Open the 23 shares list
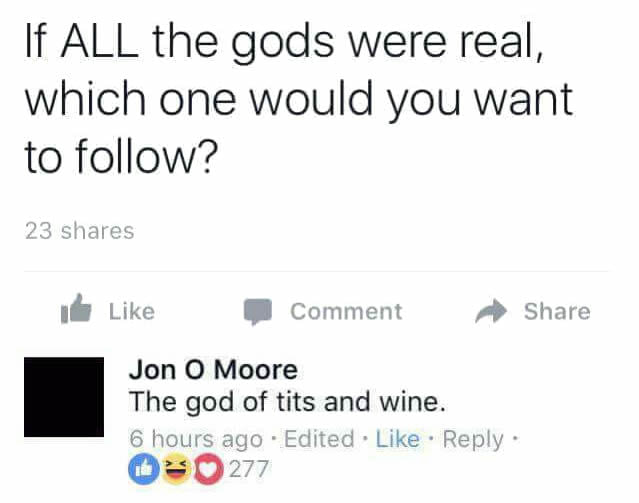639x503 pixels. 79,231
